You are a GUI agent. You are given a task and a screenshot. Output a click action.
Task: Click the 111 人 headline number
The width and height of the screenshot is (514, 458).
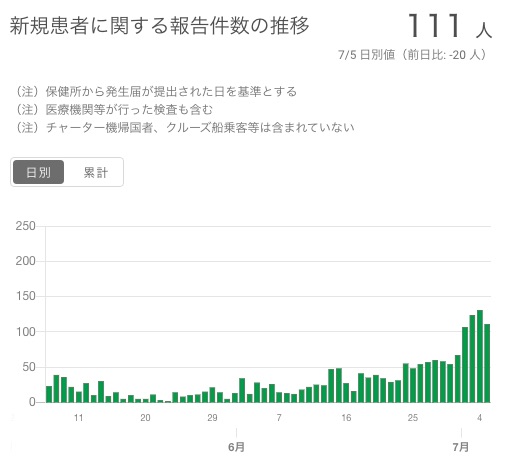(450, 26)
